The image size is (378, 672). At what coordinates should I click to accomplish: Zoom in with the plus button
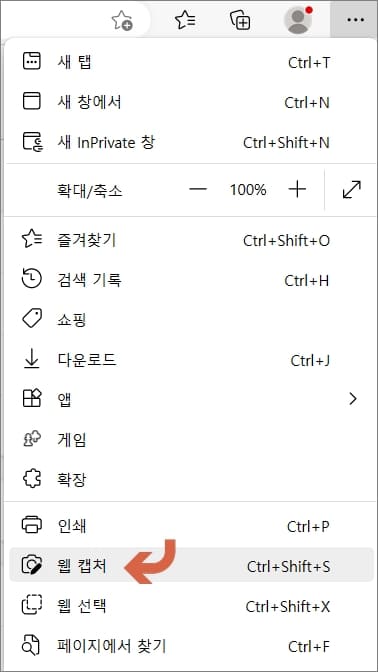[x=297, y=189]
